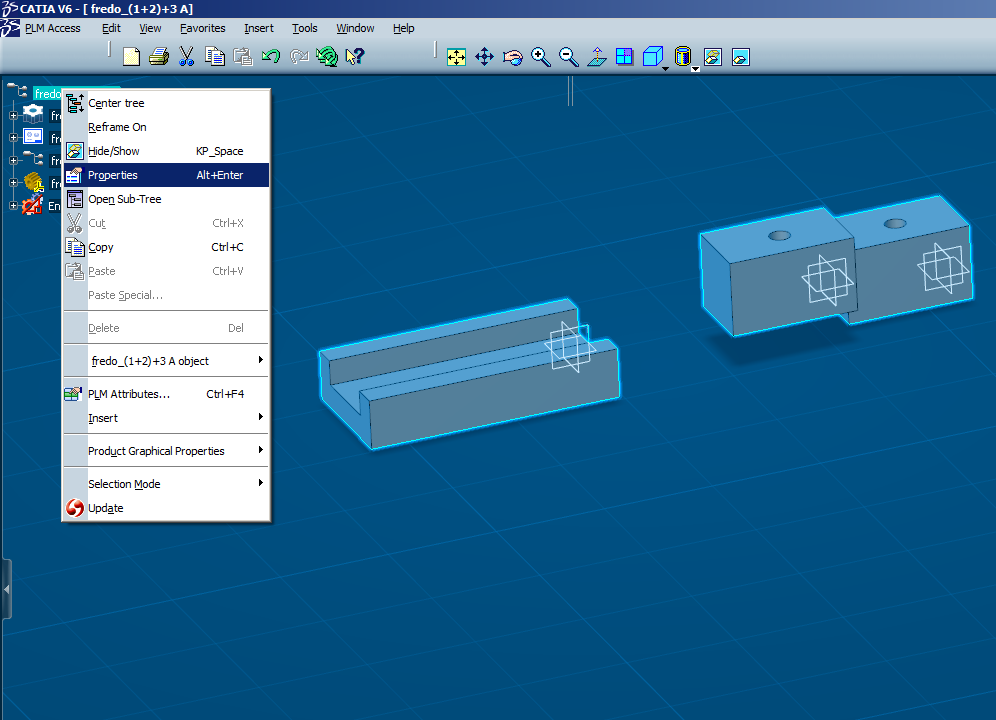
Task: Open the View menu
Action: coord(151,29)
